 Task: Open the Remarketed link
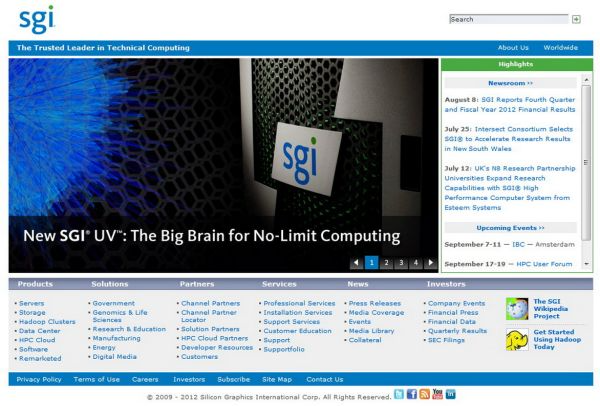point(40,359)
